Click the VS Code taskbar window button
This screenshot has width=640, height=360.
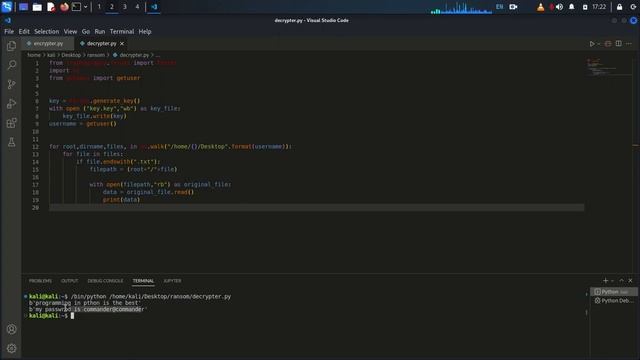[x=154, y=7]
